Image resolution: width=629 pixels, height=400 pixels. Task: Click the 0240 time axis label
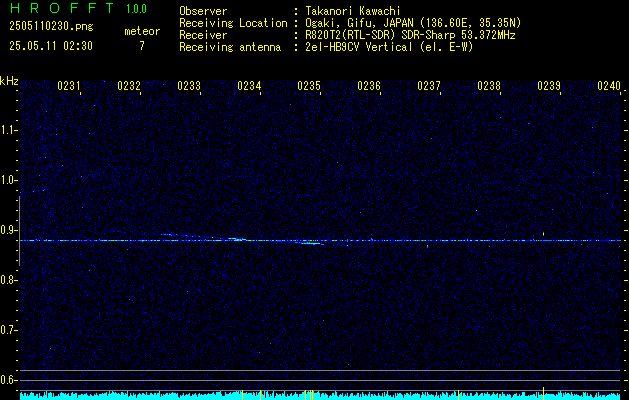609,86
